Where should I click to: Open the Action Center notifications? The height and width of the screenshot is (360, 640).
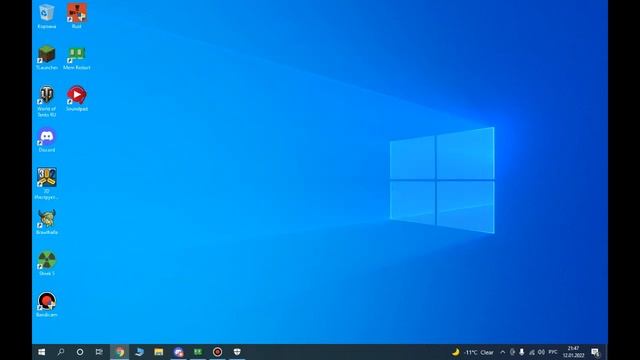[x=596, y=352]
